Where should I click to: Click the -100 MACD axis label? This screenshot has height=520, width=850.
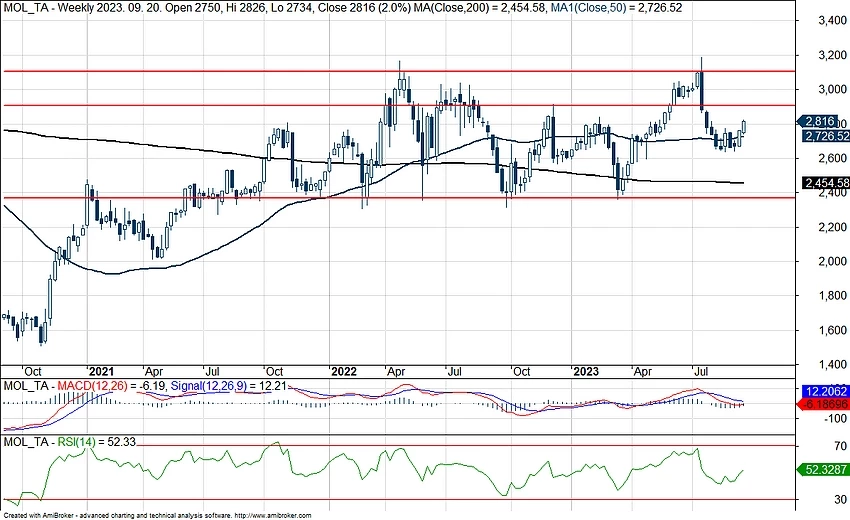coord(835,419)
